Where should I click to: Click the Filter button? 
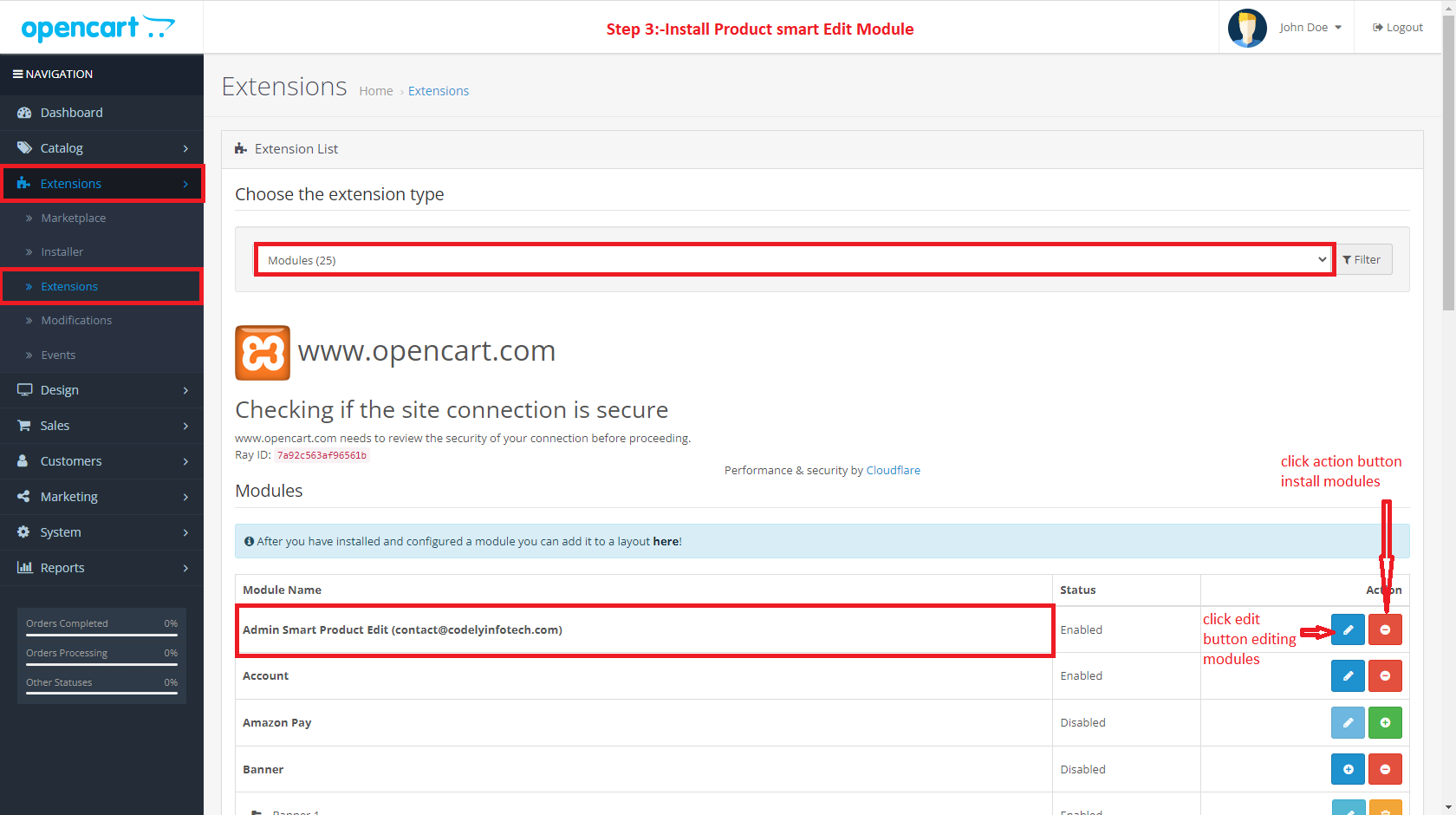(1362, 259)
